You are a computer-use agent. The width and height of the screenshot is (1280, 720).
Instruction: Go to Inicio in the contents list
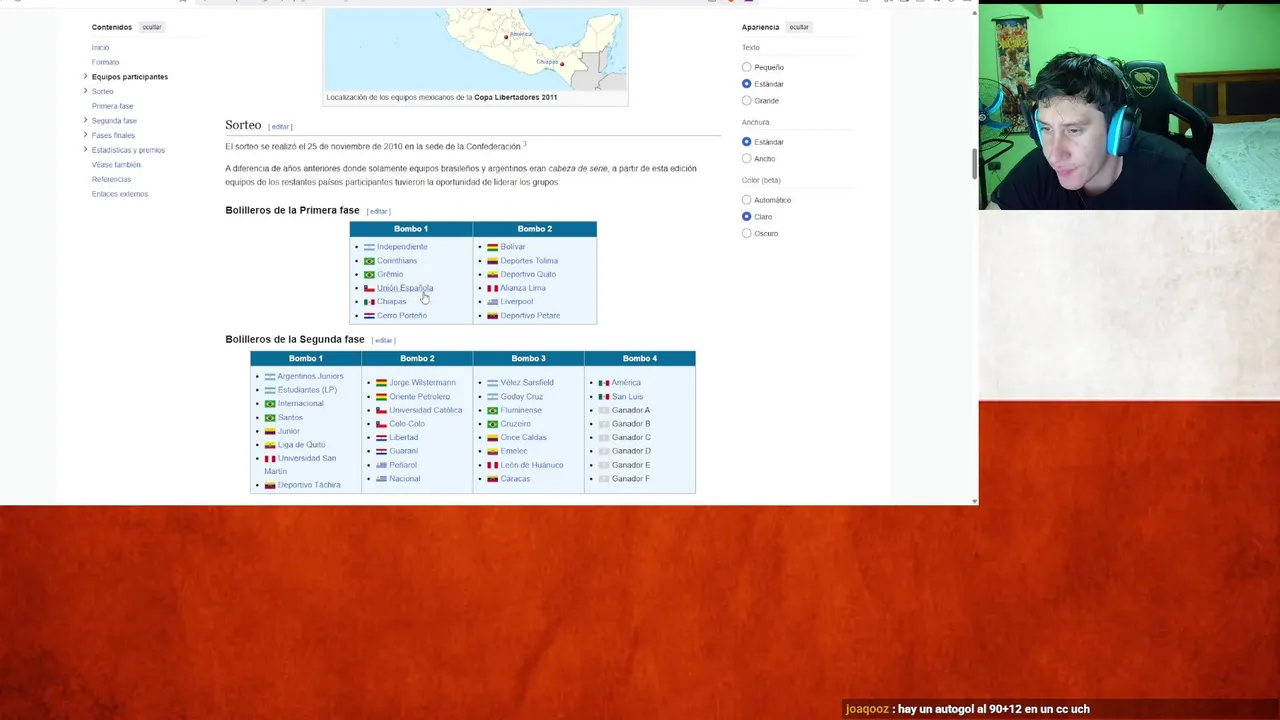click(100, 47)
